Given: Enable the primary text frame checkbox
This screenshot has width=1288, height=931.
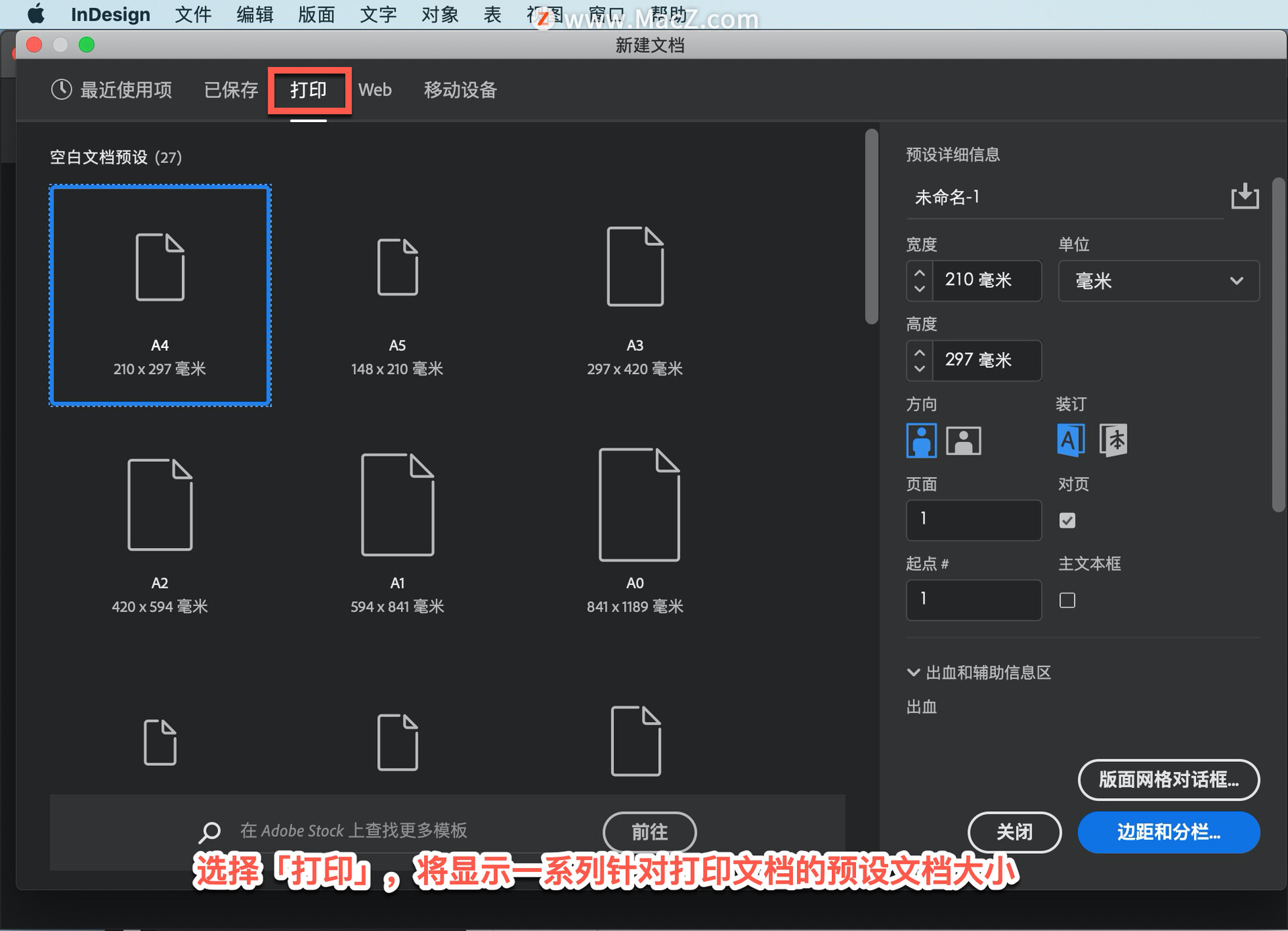Looking at the screenshot, I should click(1067, 600).
